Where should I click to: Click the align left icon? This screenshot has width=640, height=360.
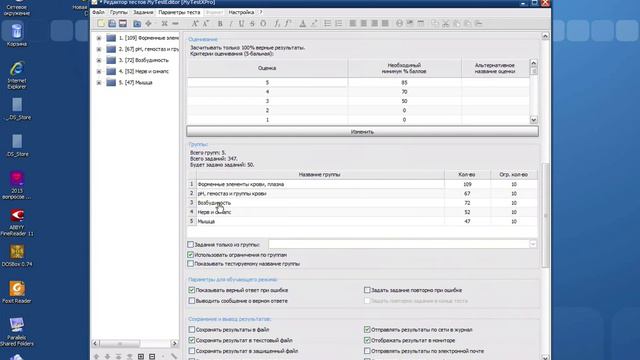tap(353, 24)
